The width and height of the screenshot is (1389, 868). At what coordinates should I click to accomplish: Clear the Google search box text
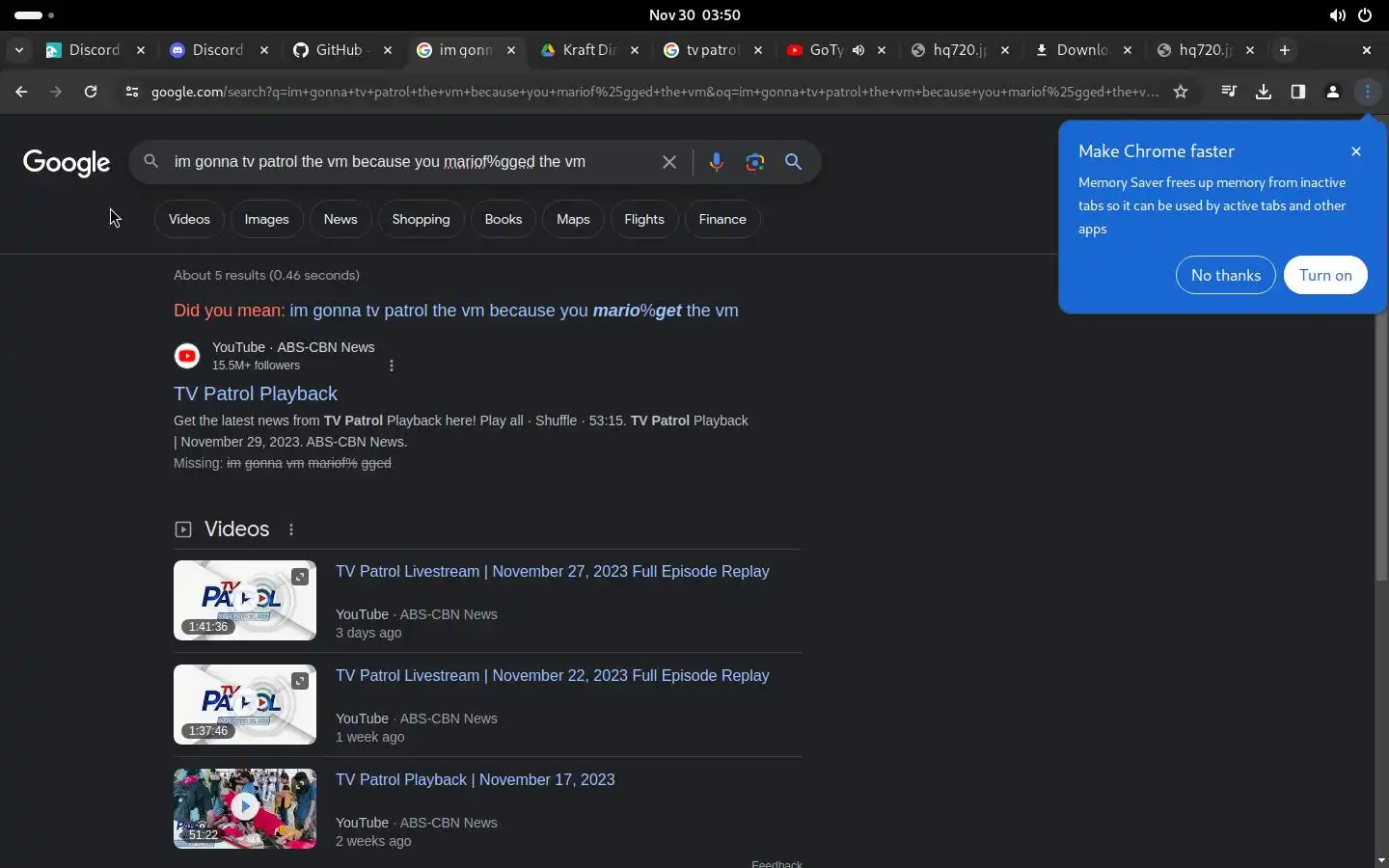point(669,162)
